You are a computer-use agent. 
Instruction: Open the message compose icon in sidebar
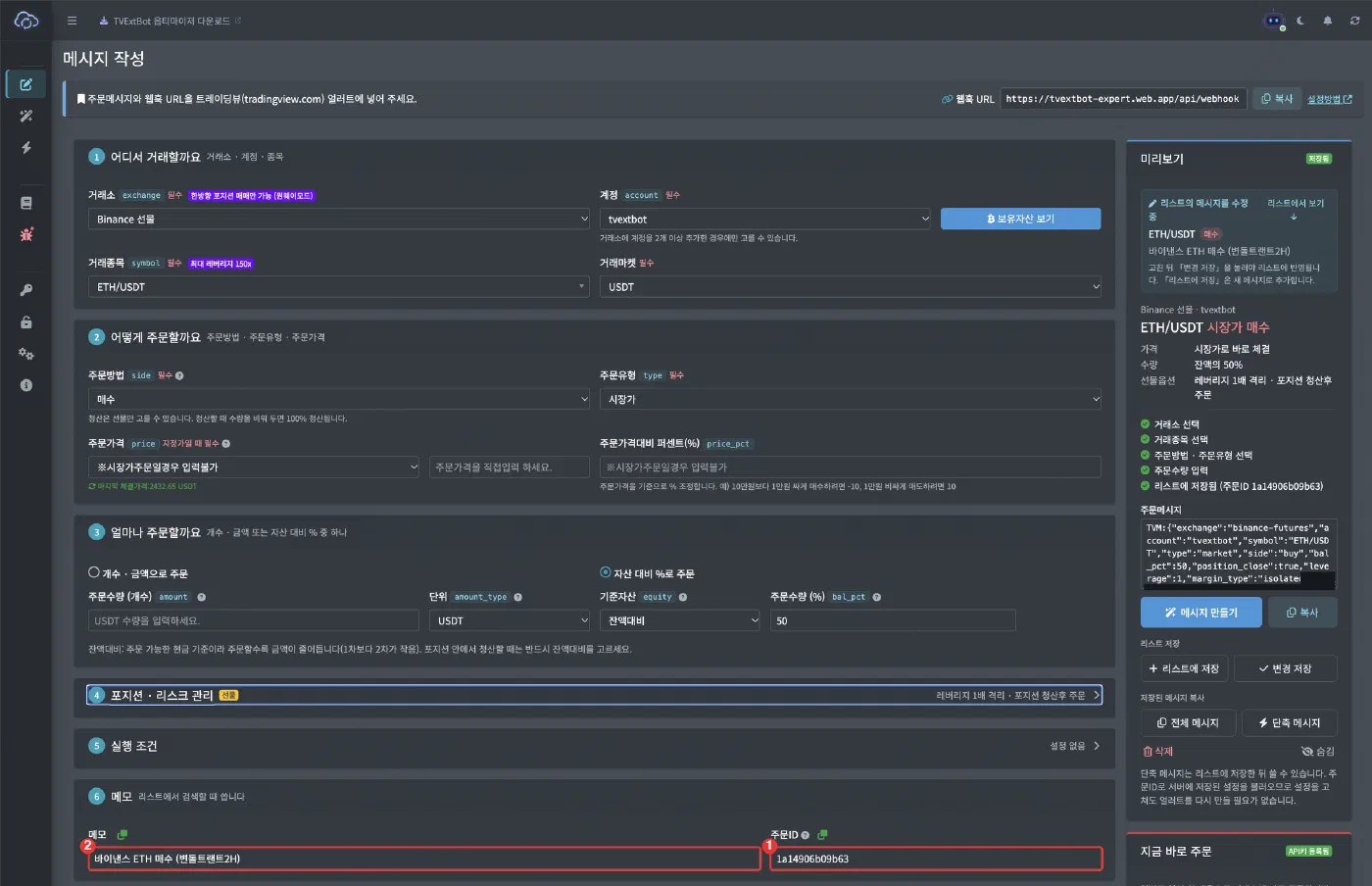(x=26, y=84)
